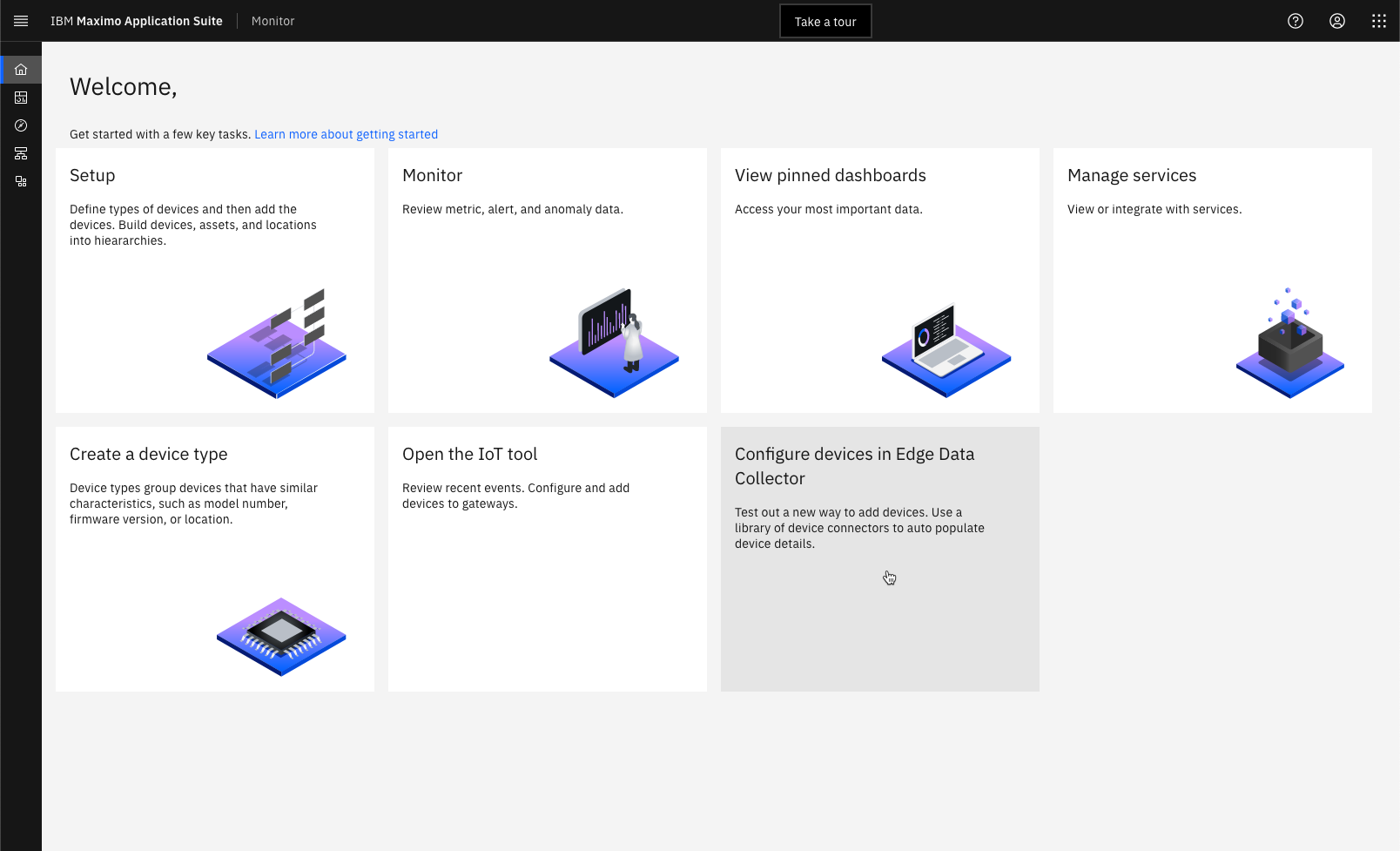Open the Monitor card
This screenshot has width=1400, height=851.
(548, 280)
